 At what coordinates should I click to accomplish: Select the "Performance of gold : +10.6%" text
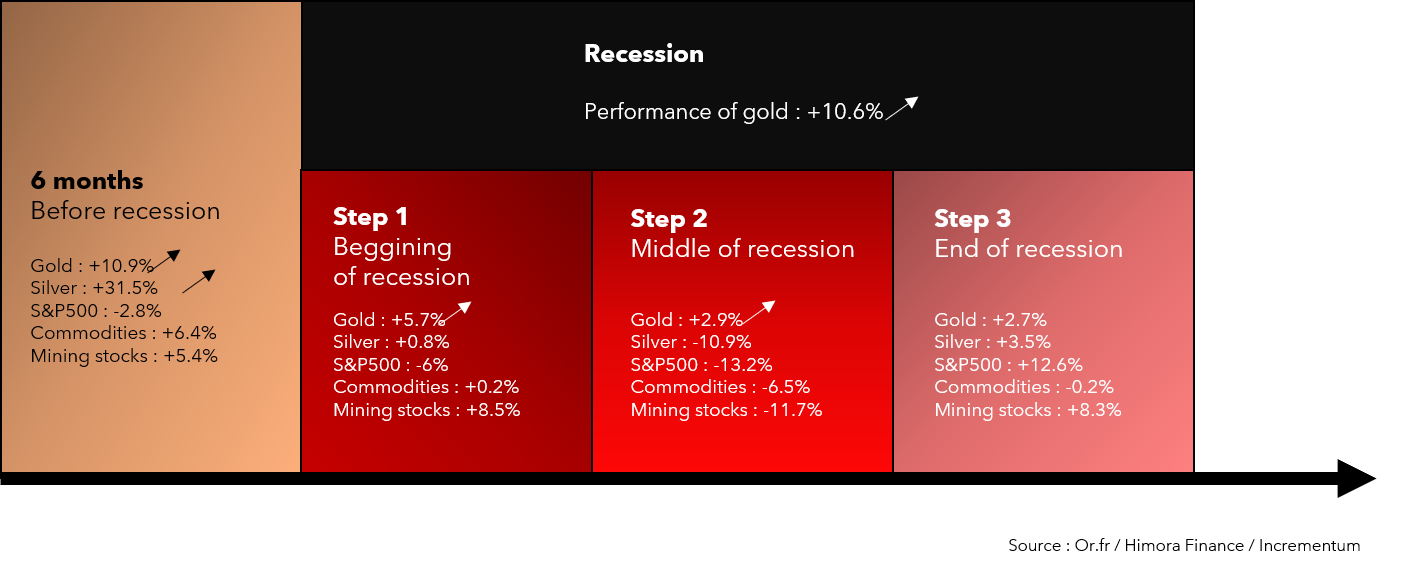[733, 112]
